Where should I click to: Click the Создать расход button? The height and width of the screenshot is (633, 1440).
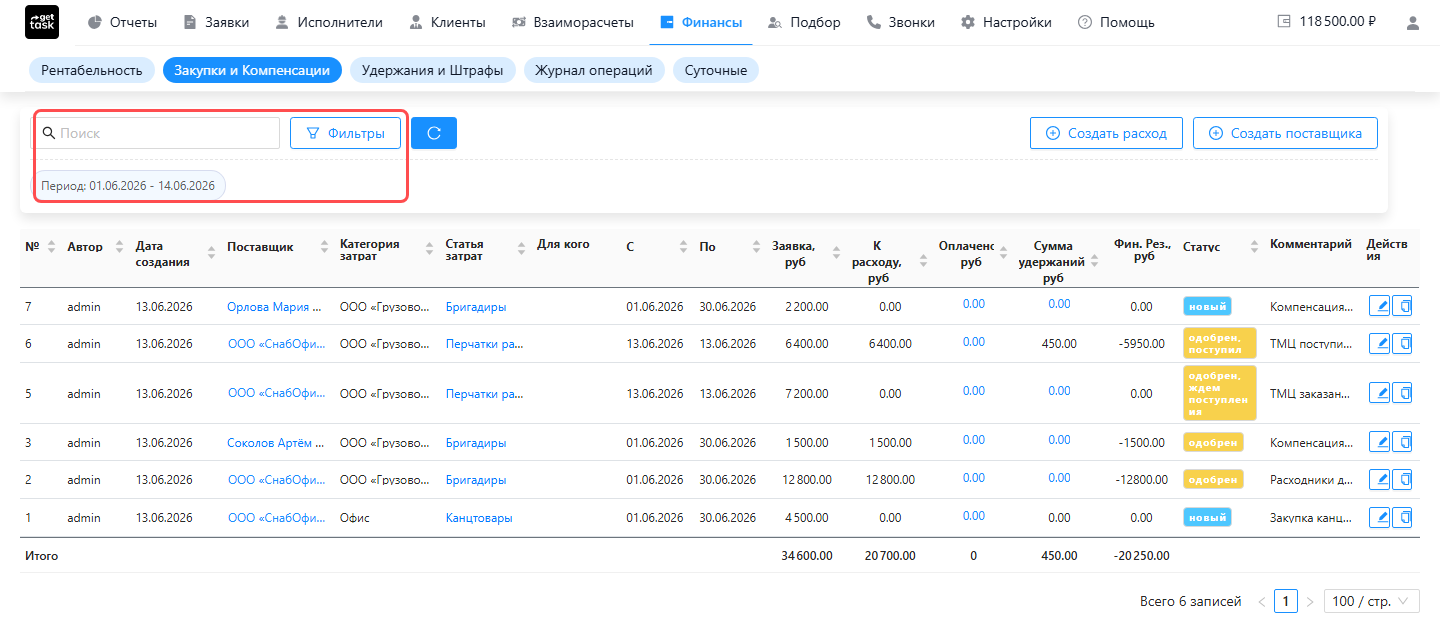click(1106, 133)
